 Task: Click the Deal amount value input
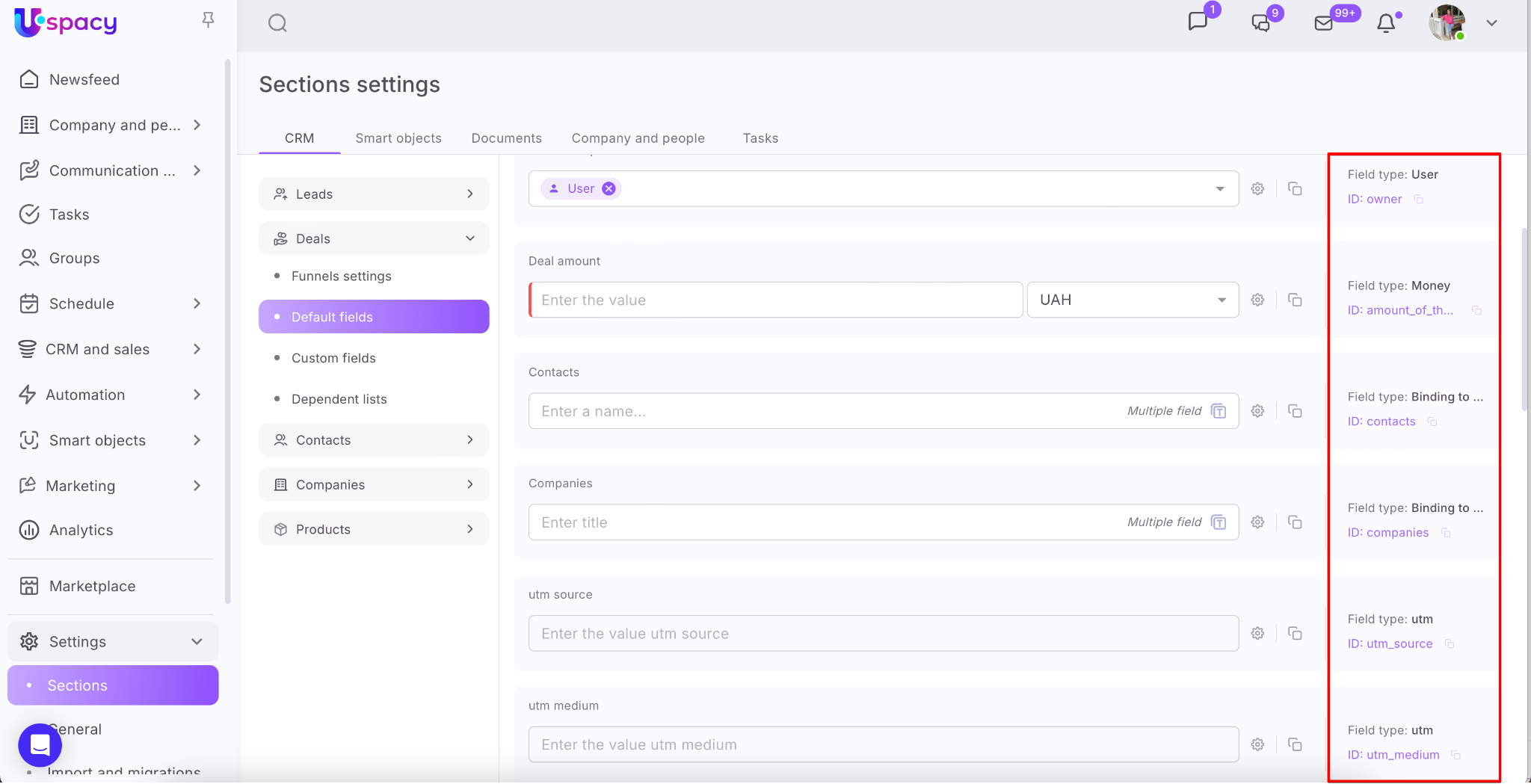point(775,300)
